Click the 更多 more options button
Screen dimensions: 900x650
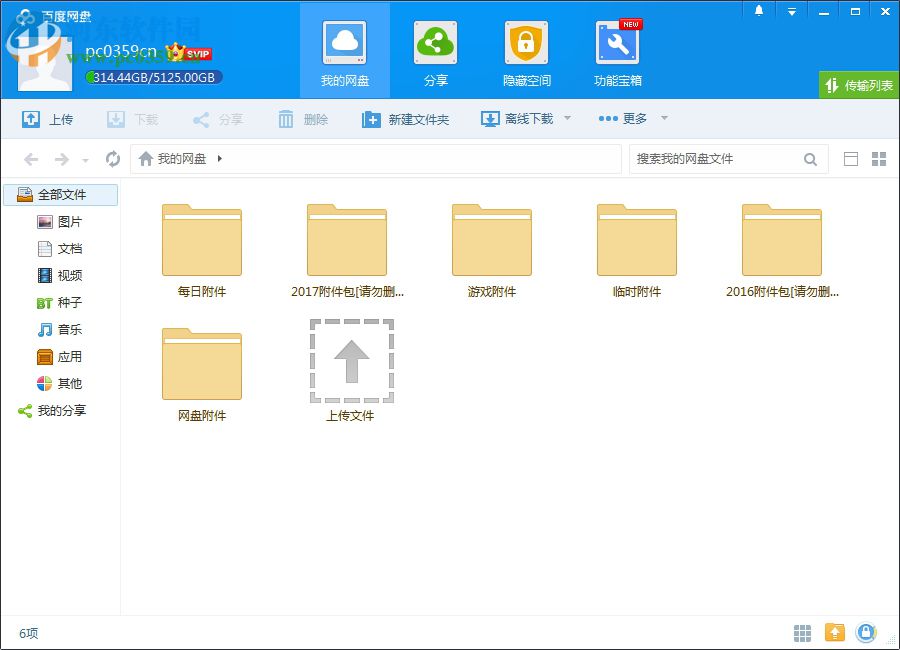tap(623, 119)
